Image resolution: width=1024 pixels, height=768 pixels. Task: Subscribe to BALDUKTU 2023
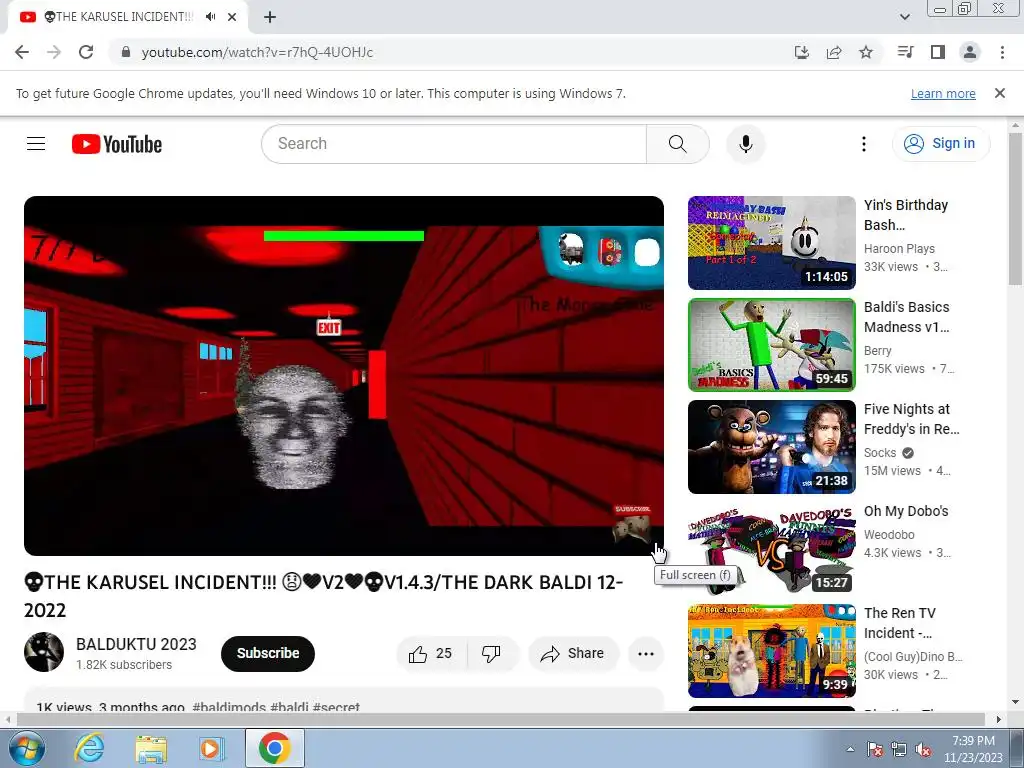pyautogui.click(x=268, y=654)
